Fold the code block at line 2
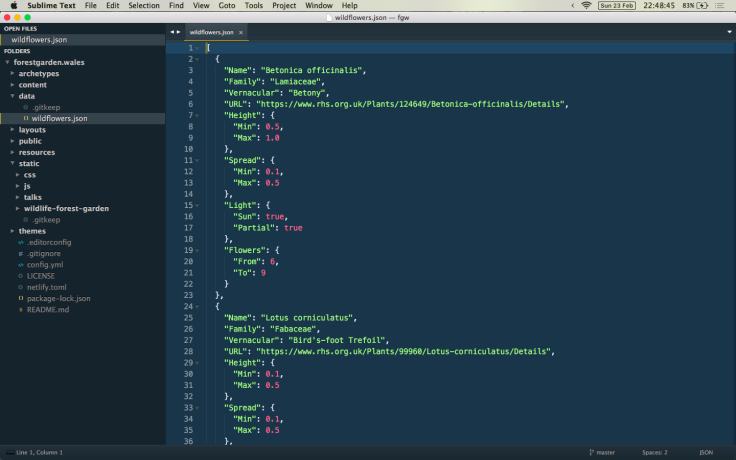736x460 pixels. (x=197, y=60)
